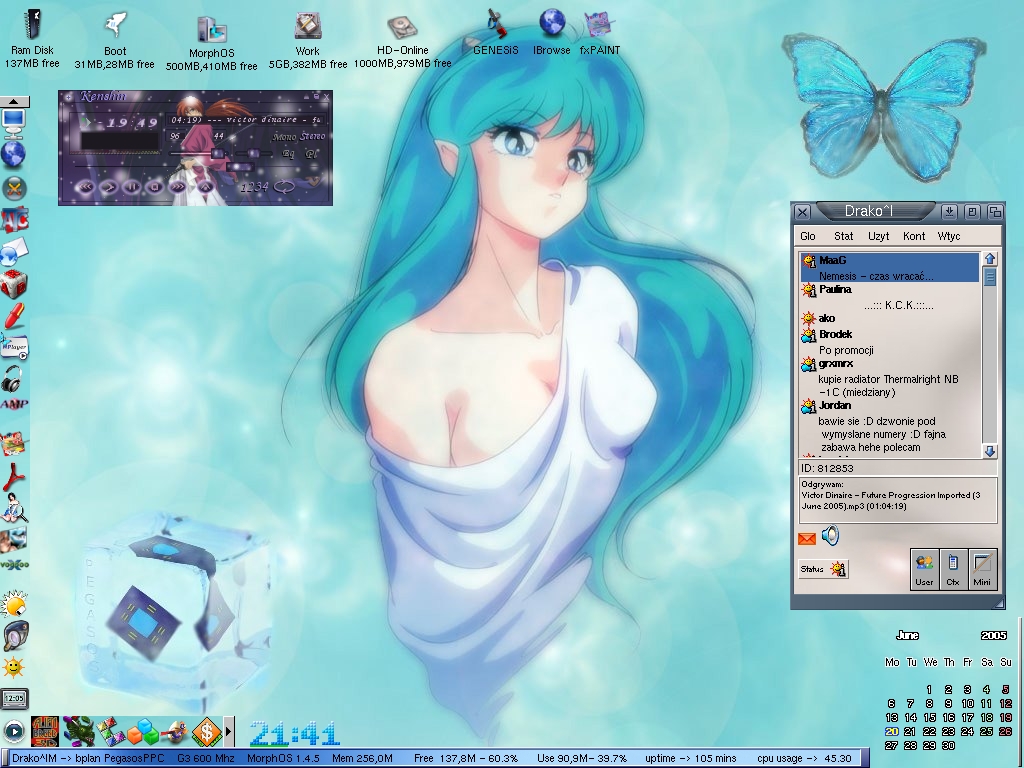Screen dimensions: 1024x768
Task: Open the Glo menu in Drako^I window
Action: click(808, 236)
